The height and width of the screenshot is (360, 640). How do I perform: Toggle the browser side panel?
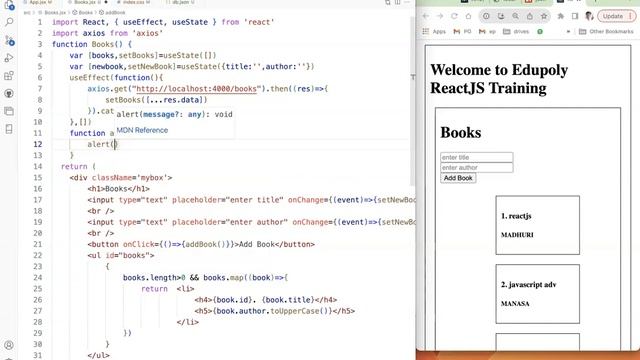575,16
